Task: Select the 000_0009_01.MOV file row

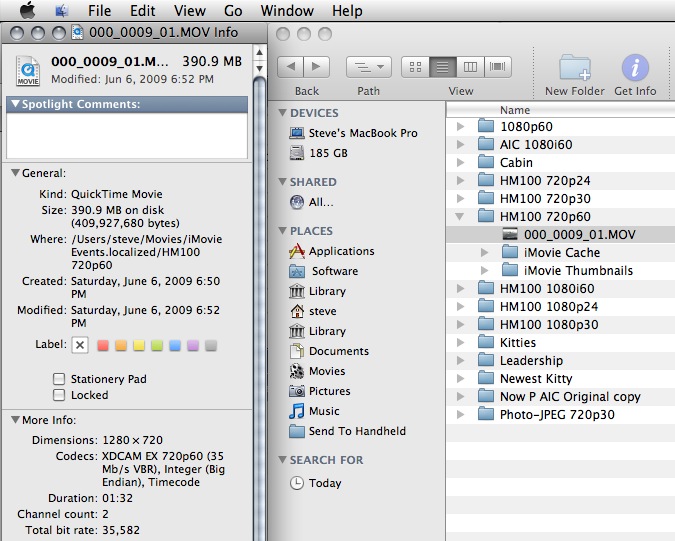Action: tap(560, 235)
